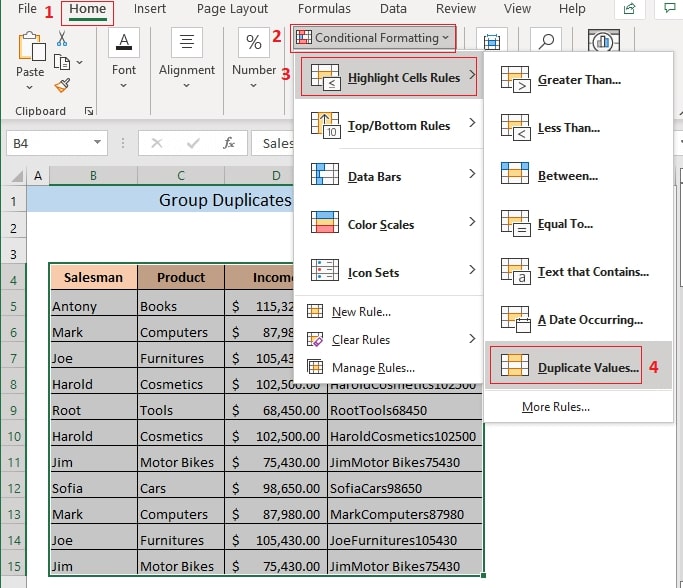Expand the Paste options arrow

tap(30, 87)
